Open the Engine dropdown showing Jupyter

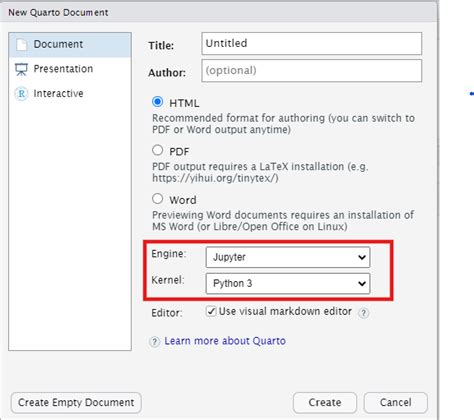pyautogui.click(x=288, y=257)
